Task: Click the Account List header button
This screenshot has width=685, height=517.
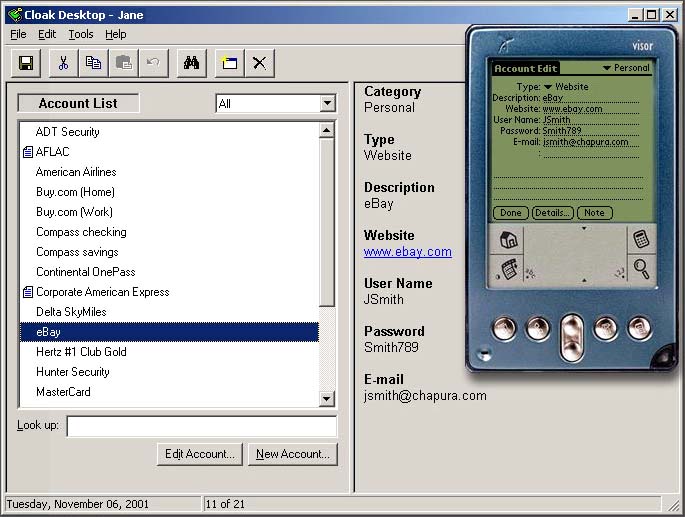Action: (78, 103)
